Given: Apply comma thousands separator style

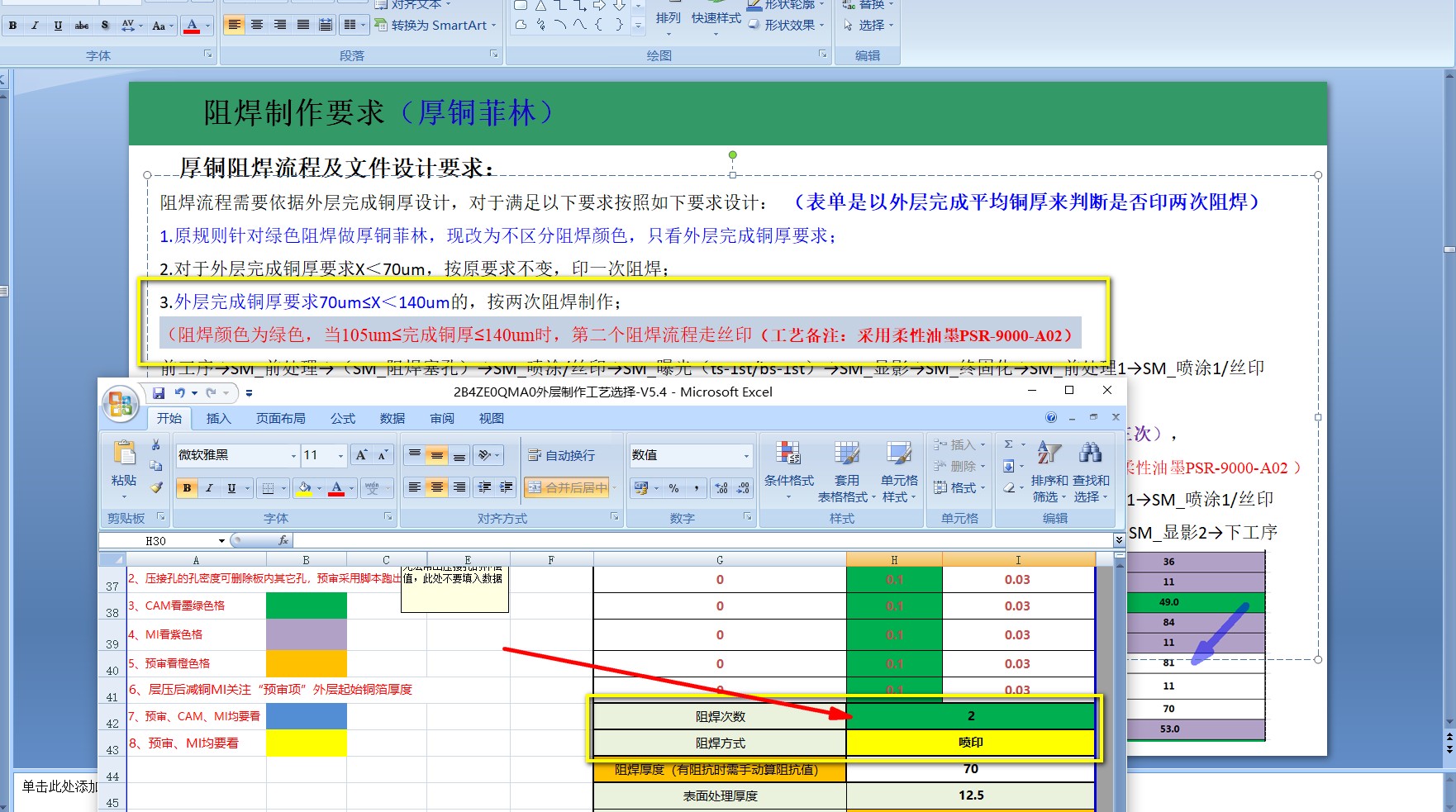Looking at the screenshot, I should click(696, 488).
